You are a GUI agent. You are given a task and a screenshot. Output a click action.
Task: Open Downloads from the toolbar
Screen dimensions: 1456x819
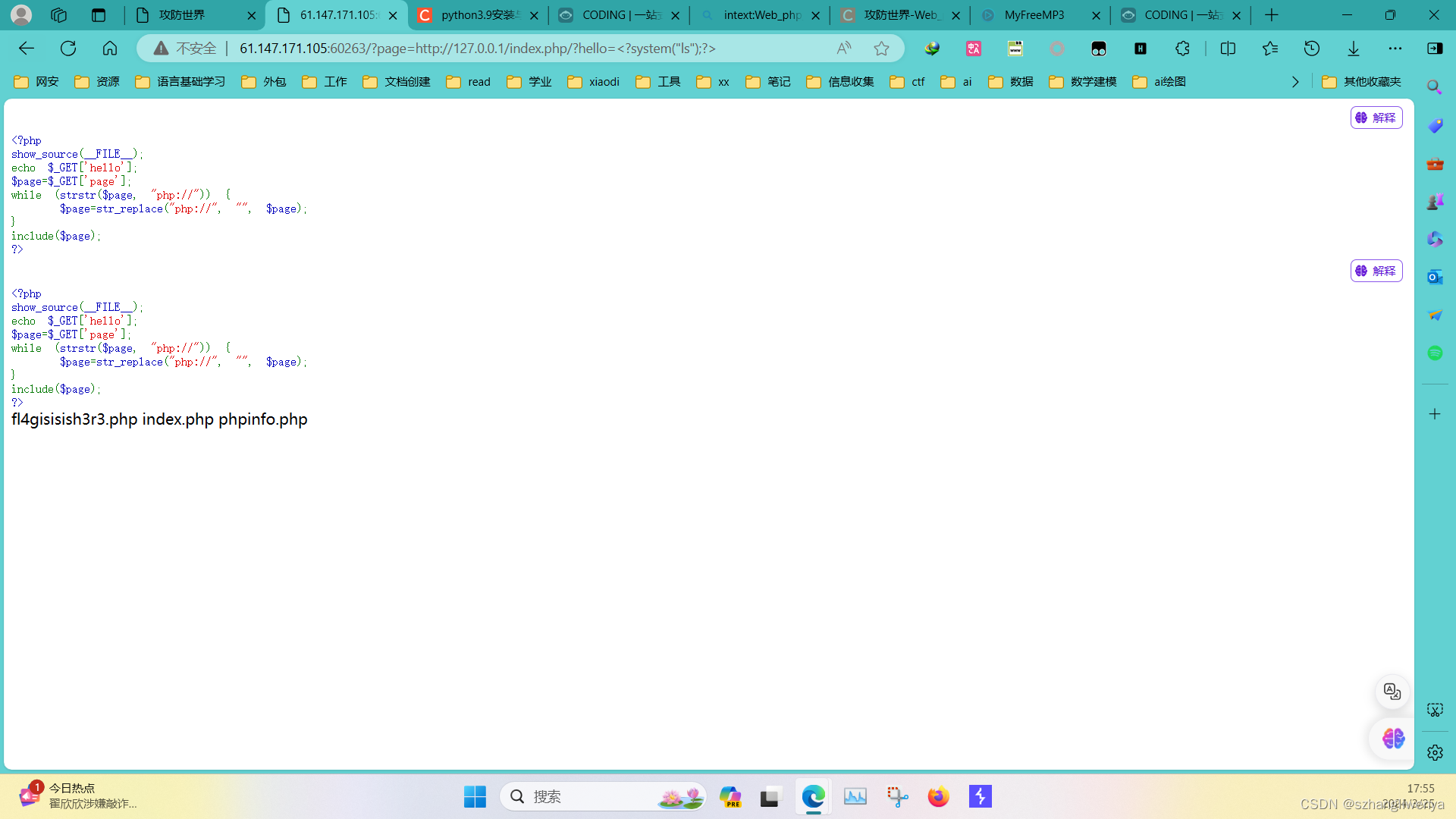pyautogui.click(x=1354, y=48)
